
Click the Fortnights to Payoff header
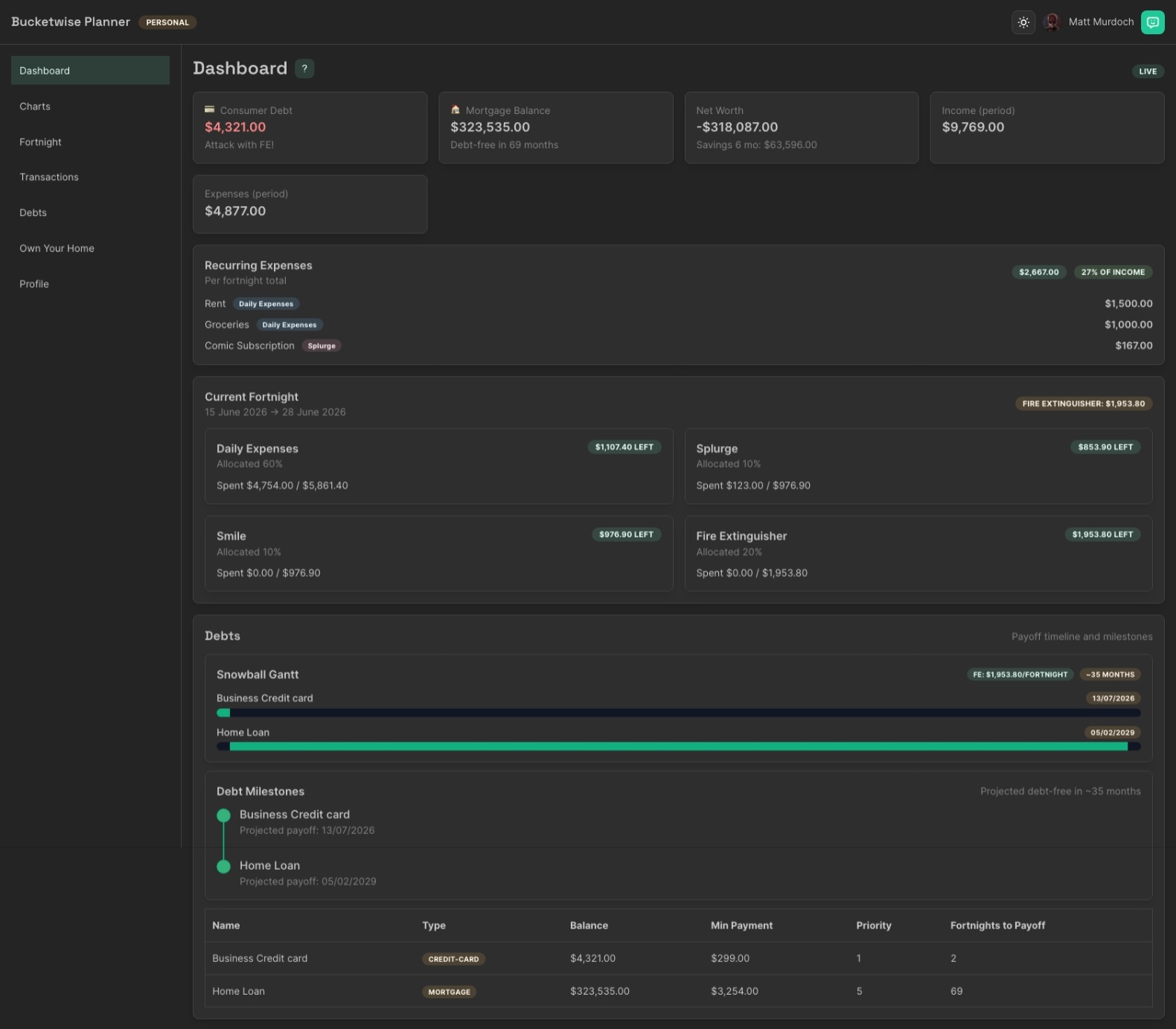(x=997, y=926)
